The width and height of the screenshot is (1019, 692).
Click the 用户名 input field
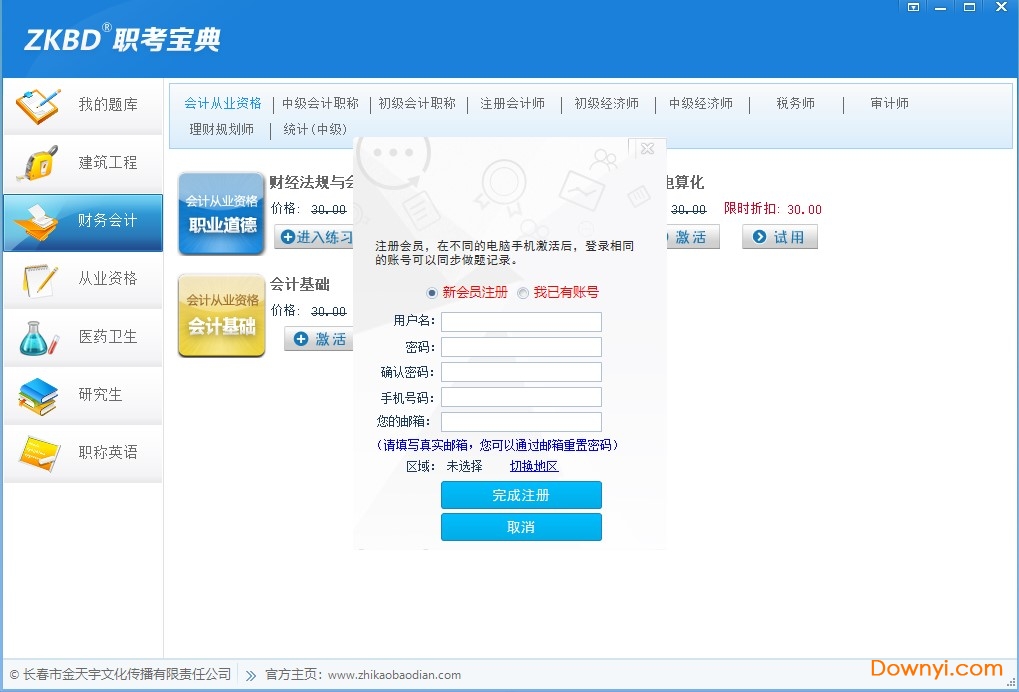(x=521, y=322)
